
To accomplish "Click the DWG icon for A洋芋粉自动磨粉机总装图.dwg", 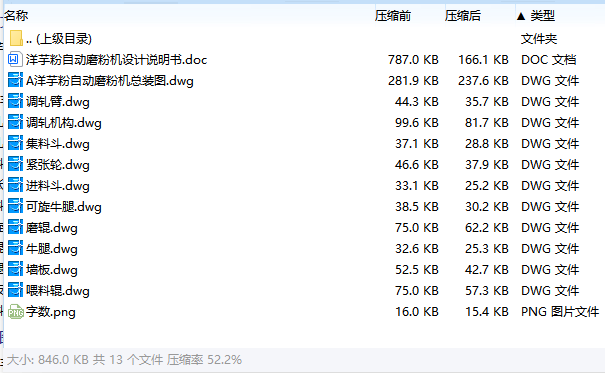I will (15, 81).
